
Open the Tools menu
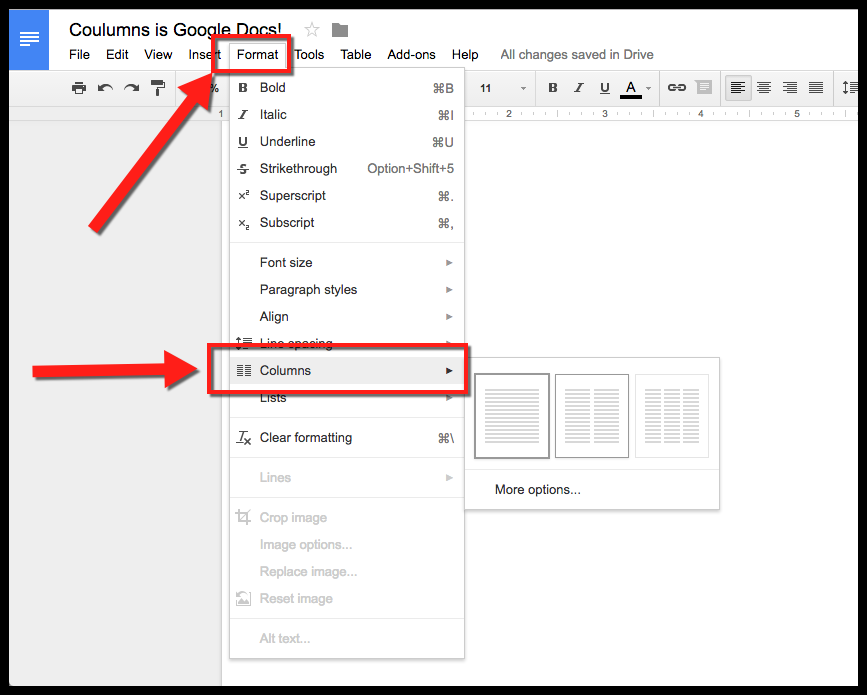309,55
